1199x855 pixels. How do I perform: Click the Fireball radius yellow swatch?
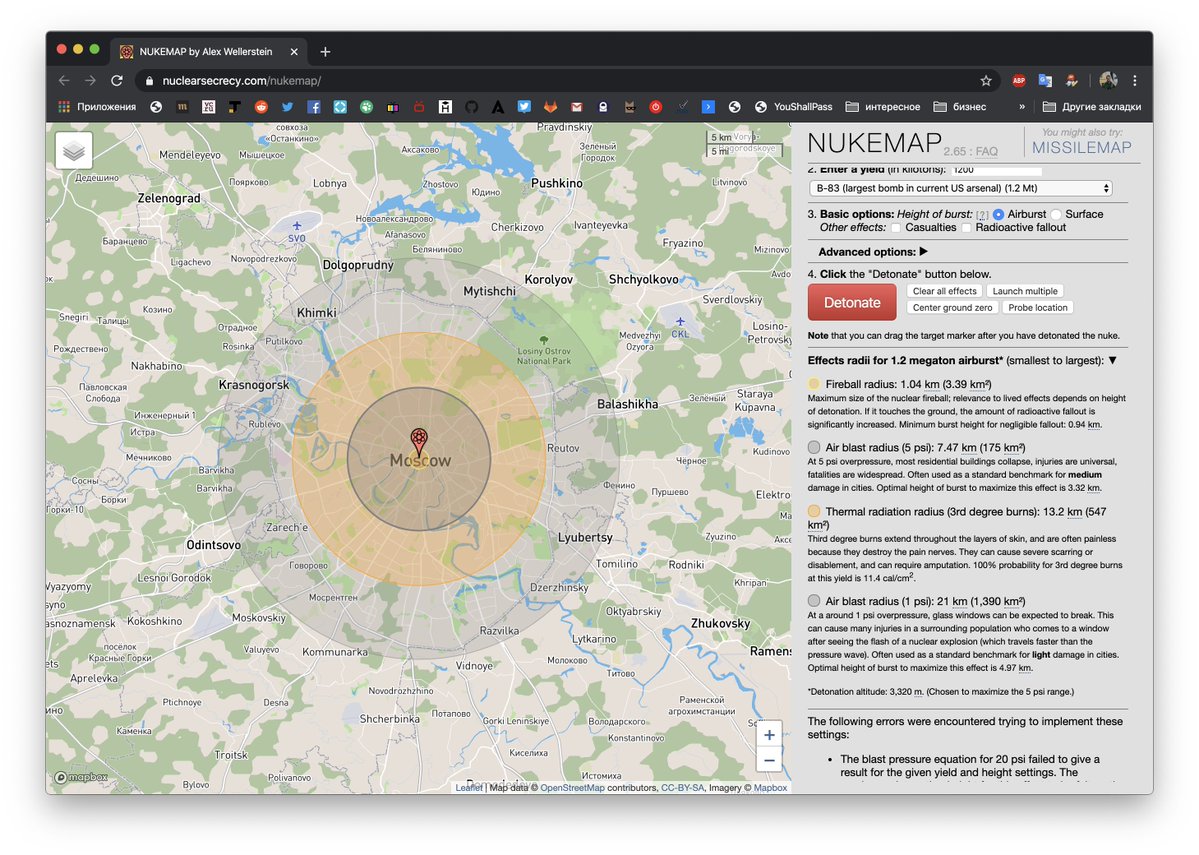pos(814,384)
